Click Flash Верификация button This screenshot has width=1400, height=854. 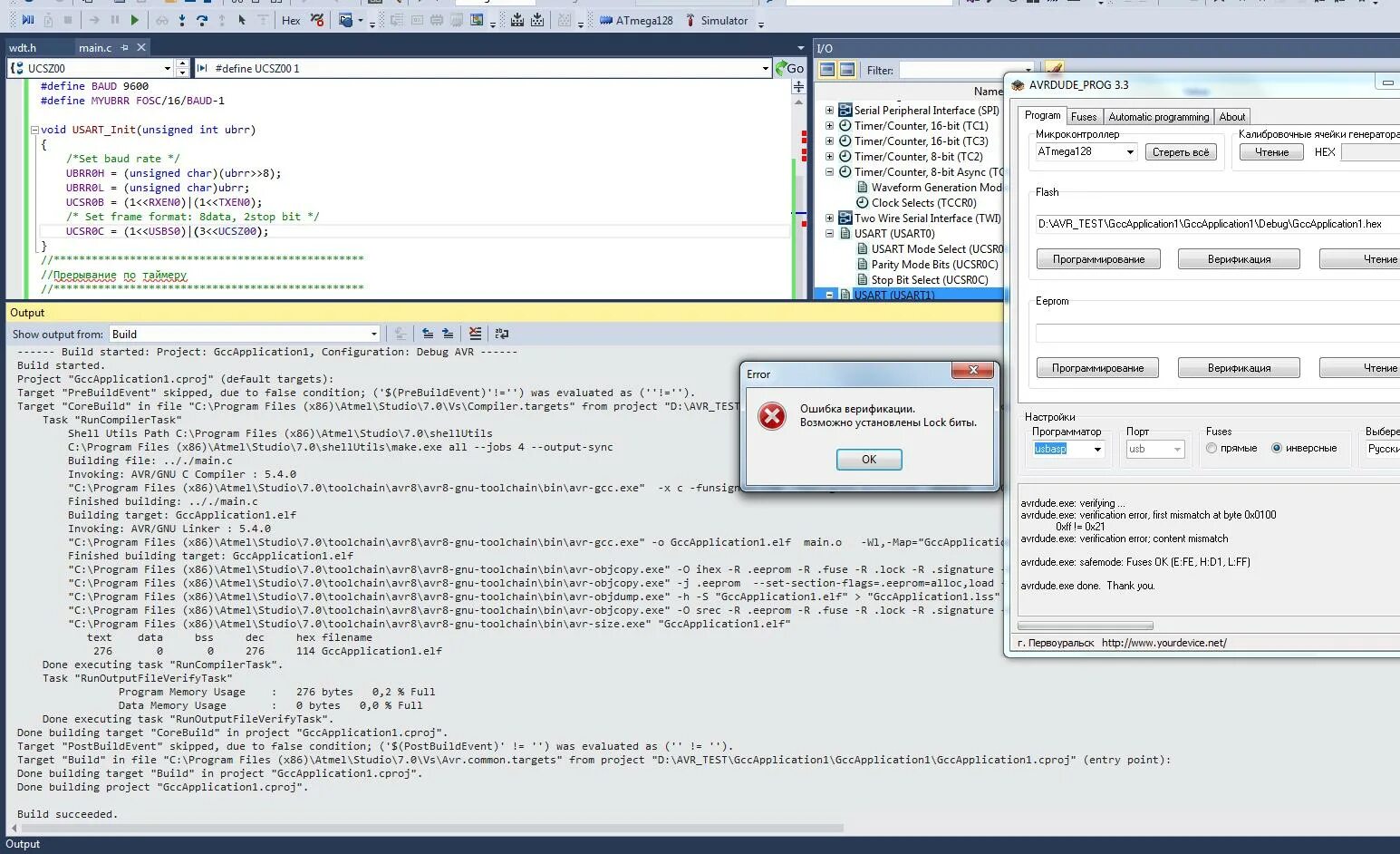click(x=1239, y=259)
